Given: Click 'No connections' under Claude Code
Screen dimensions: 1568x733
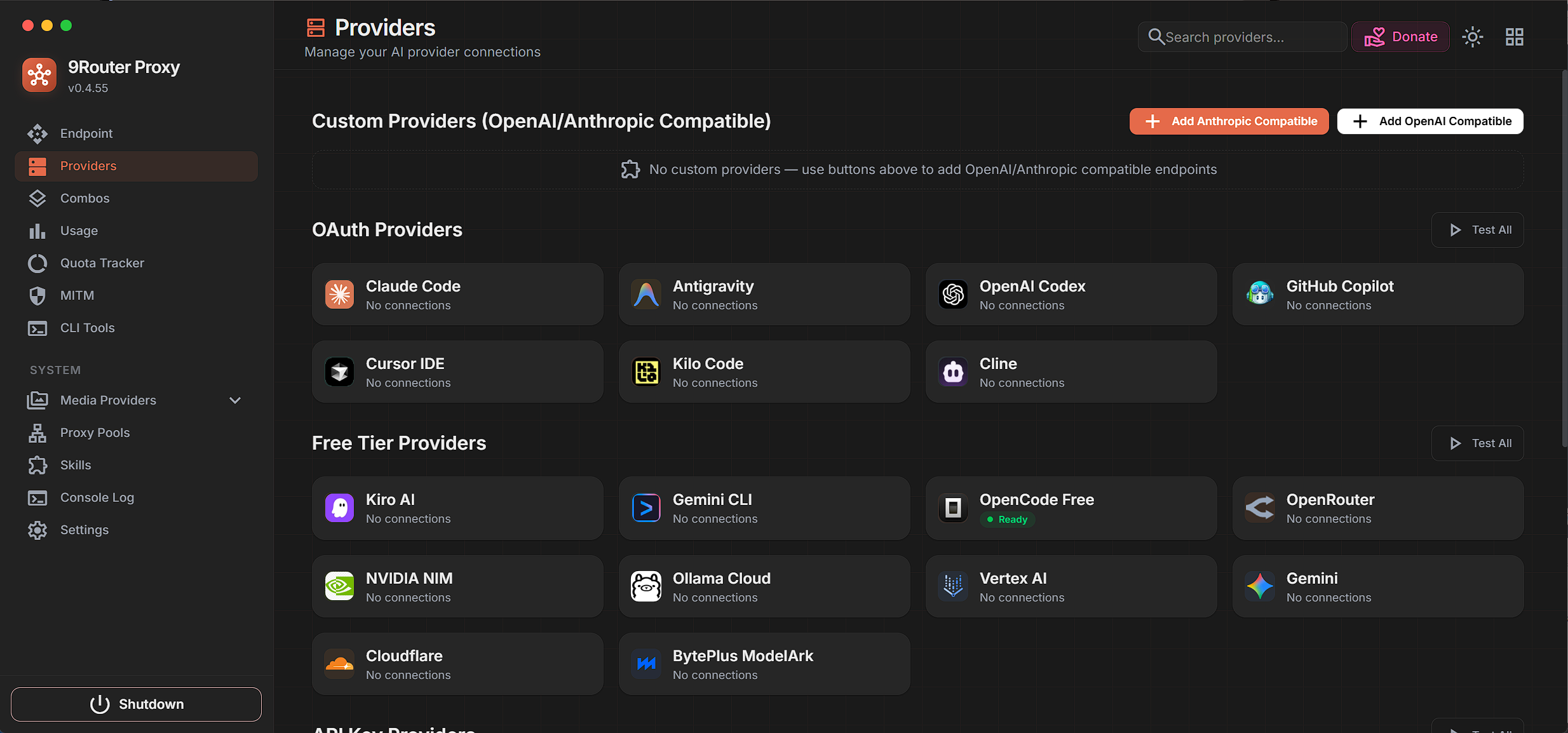Looking at the screenshot, I should pos(409,306).
